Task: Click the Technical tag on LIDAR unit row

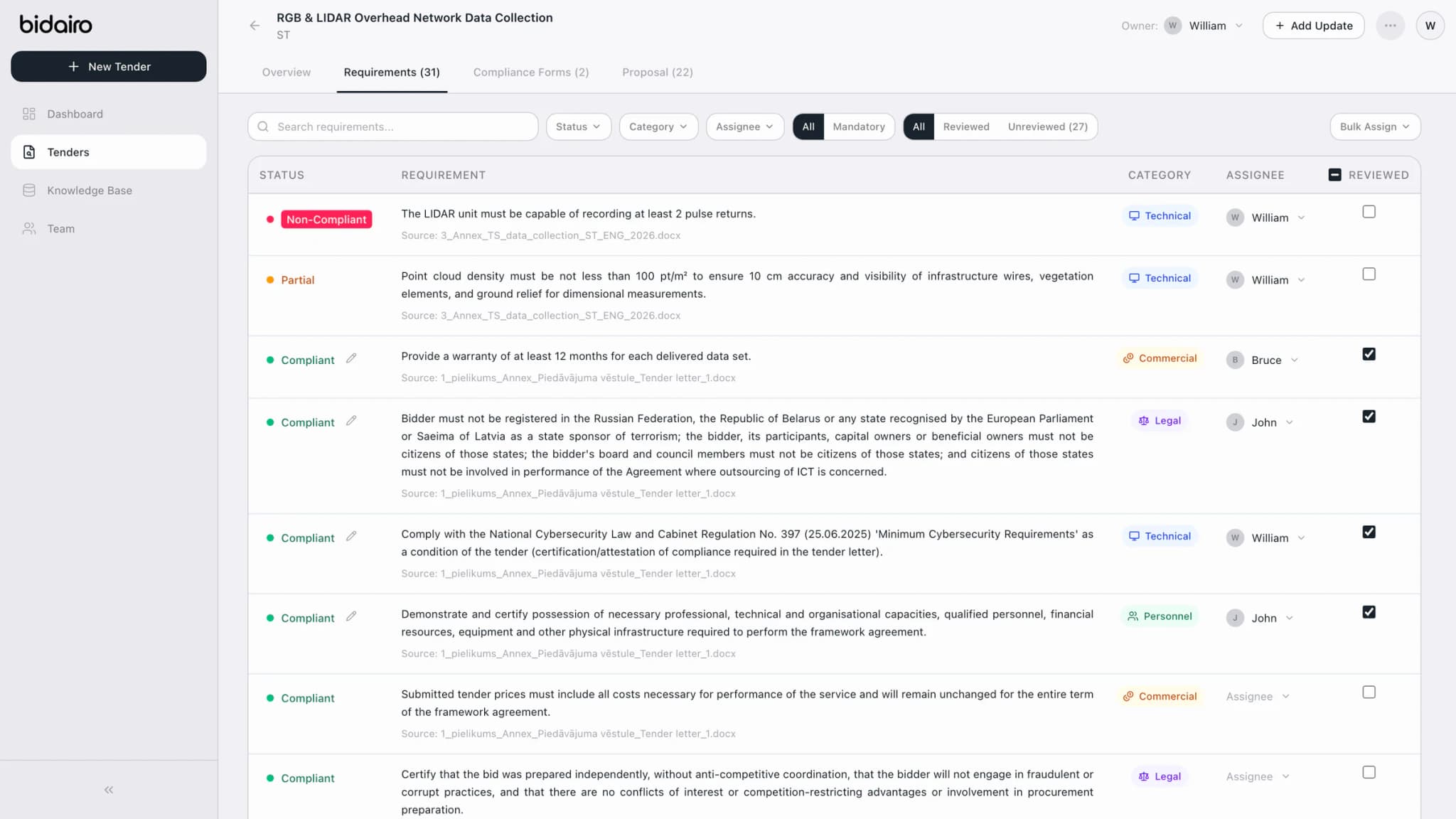Action: click(1160, 215)
